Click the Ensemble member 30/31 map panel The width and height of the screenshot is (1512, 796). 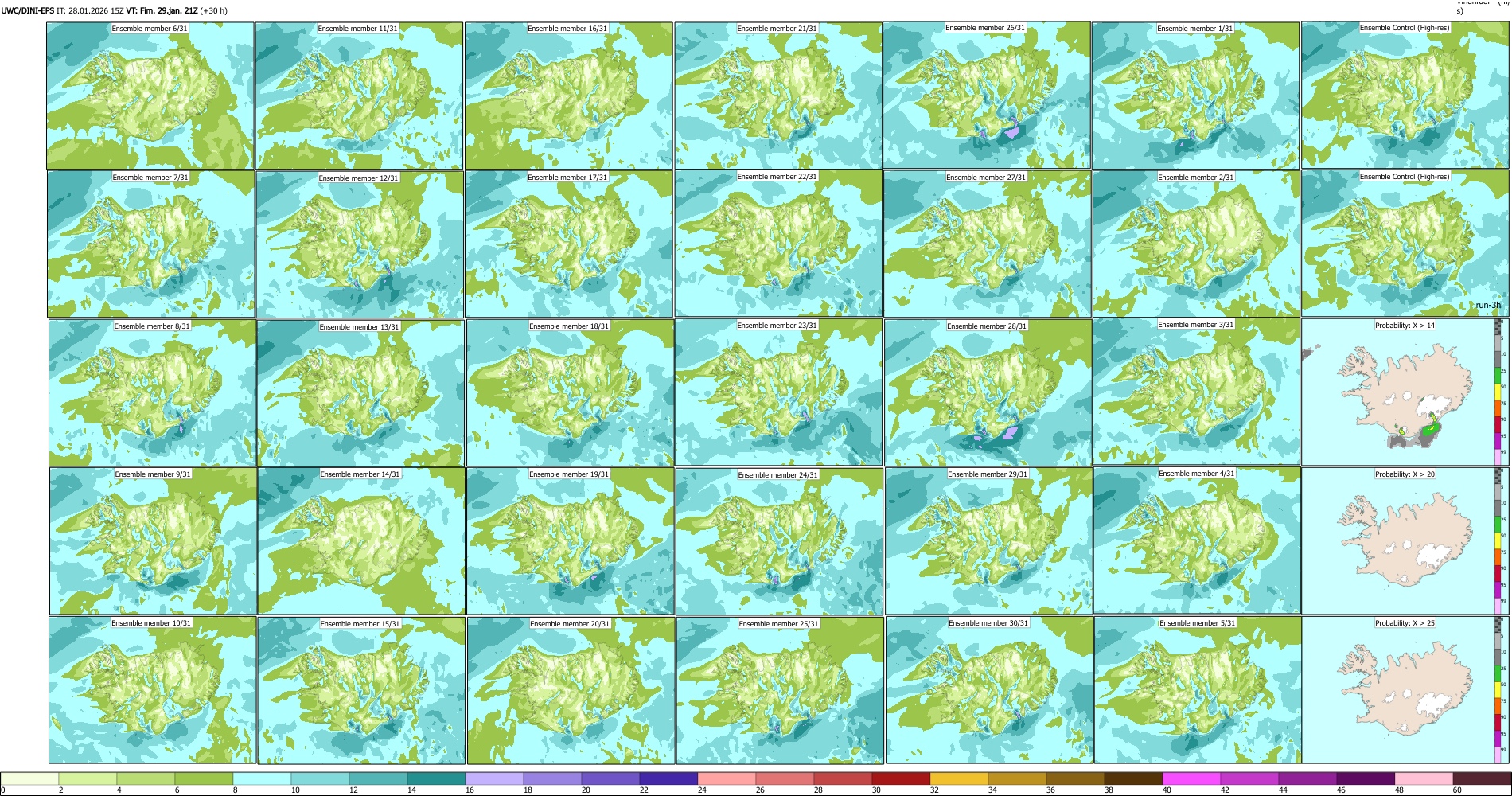point(989,690)
